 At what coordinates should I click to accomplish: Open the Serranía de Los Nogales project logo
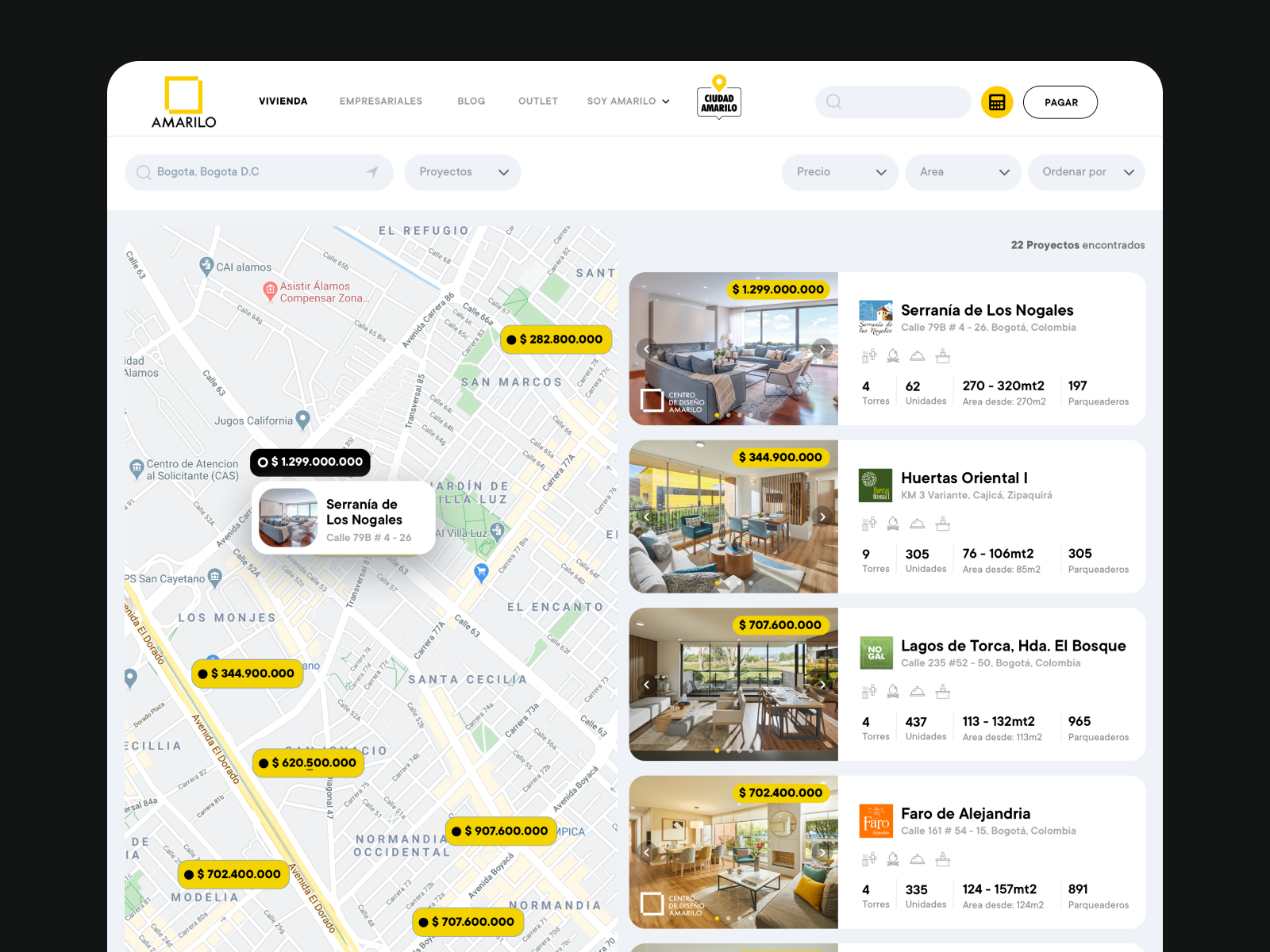click(876, 317)
